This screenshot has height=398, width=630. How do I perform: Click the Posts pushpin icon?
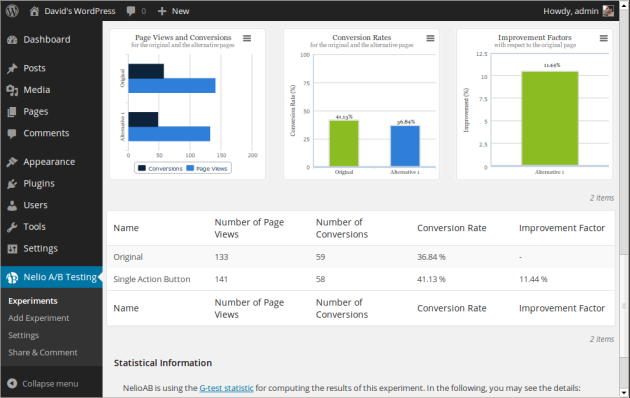pyautogui.click(x=12, y=68)
